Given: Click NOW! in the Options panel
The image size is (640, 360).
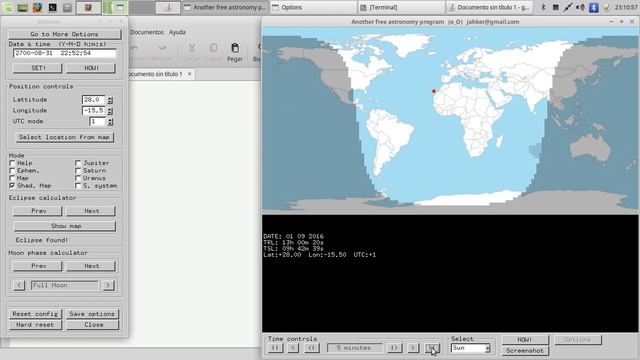Looking at the screenshot, I should click(x=91, y=68).
